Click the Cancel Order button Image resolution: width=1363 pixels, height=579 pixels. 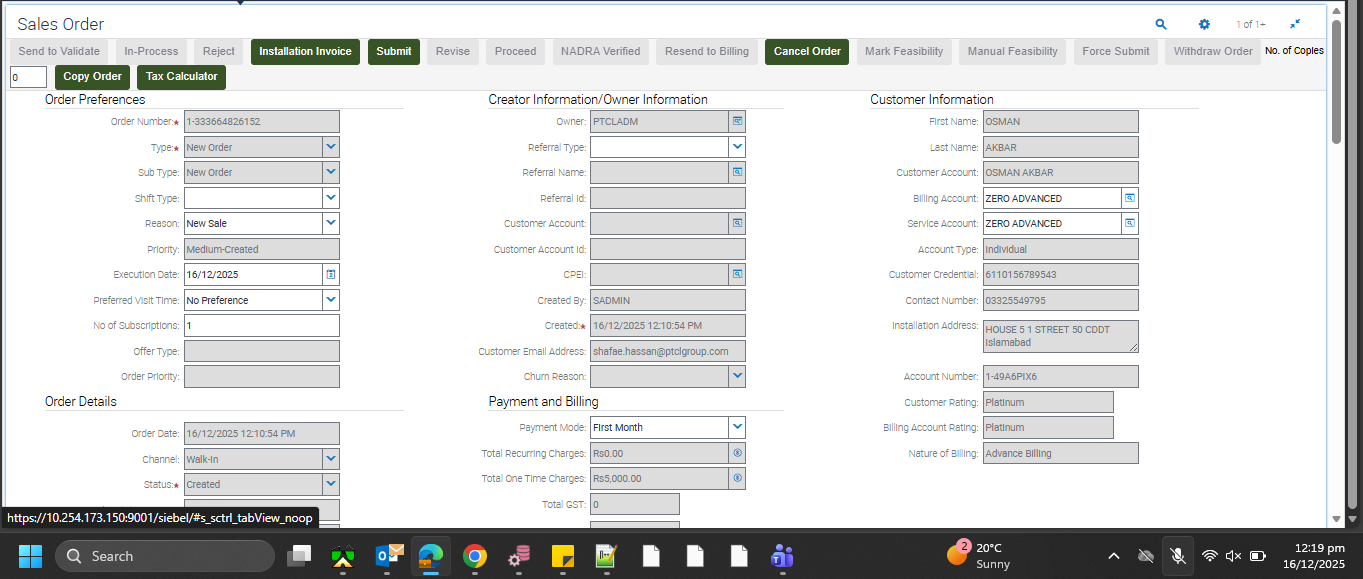point(806,51)
